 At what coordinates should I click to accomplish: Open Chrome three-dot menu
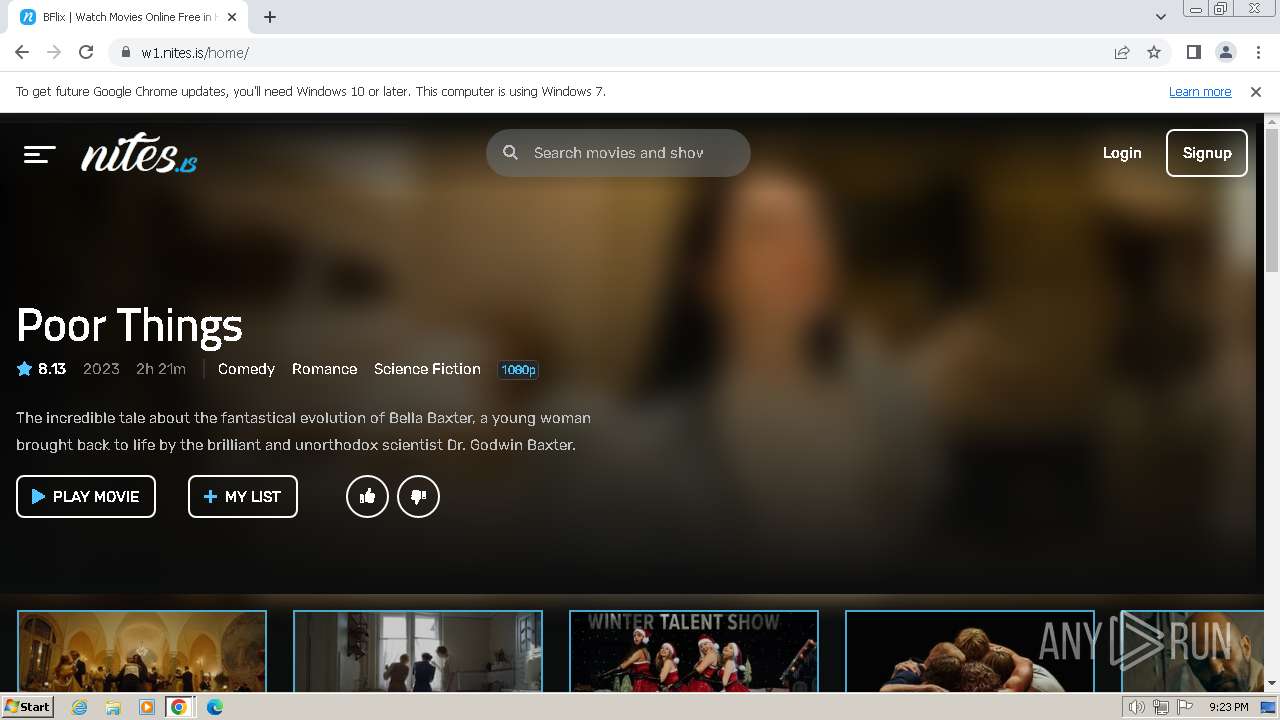point(1258,52)
